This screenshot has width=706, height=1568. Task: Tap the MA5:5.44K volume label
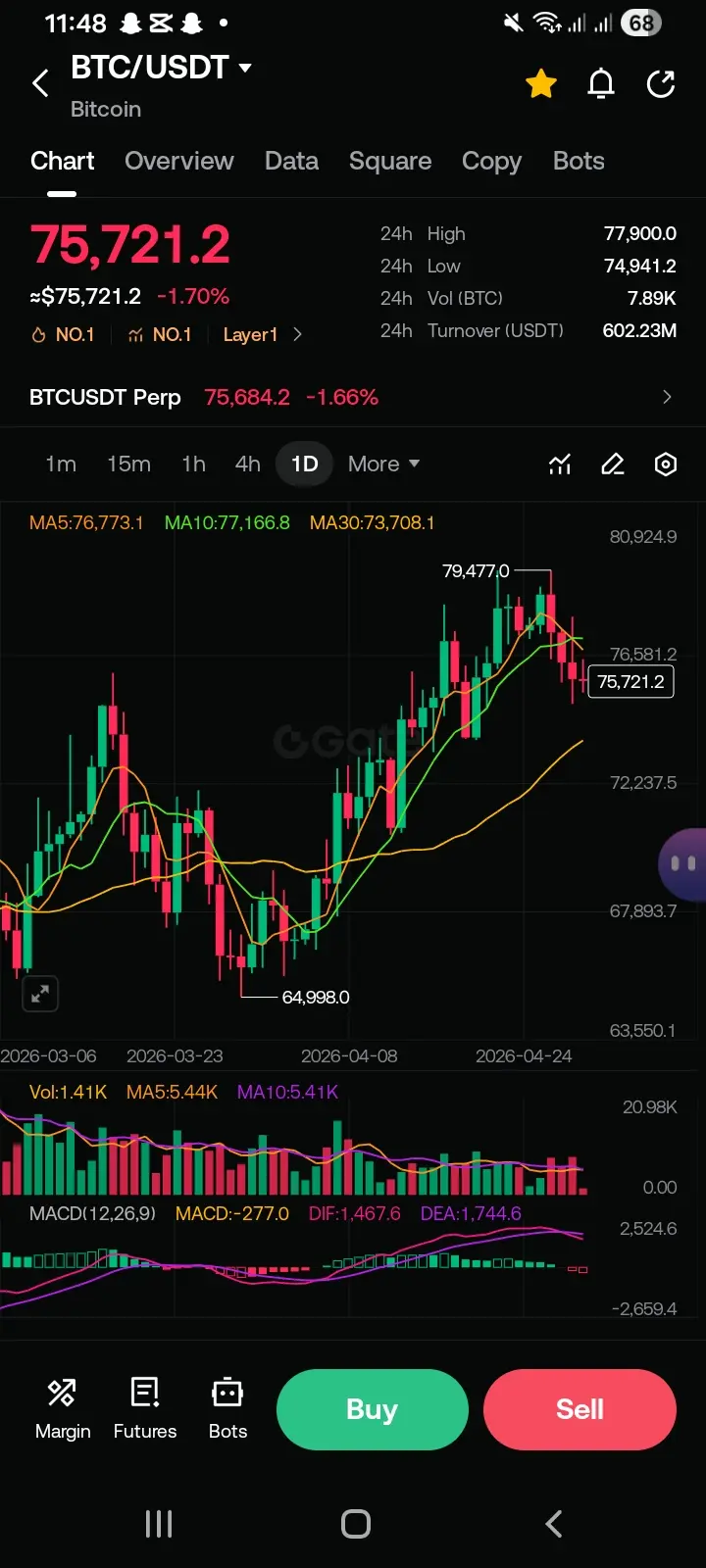pyautogui.click(x=172, y=1092)
